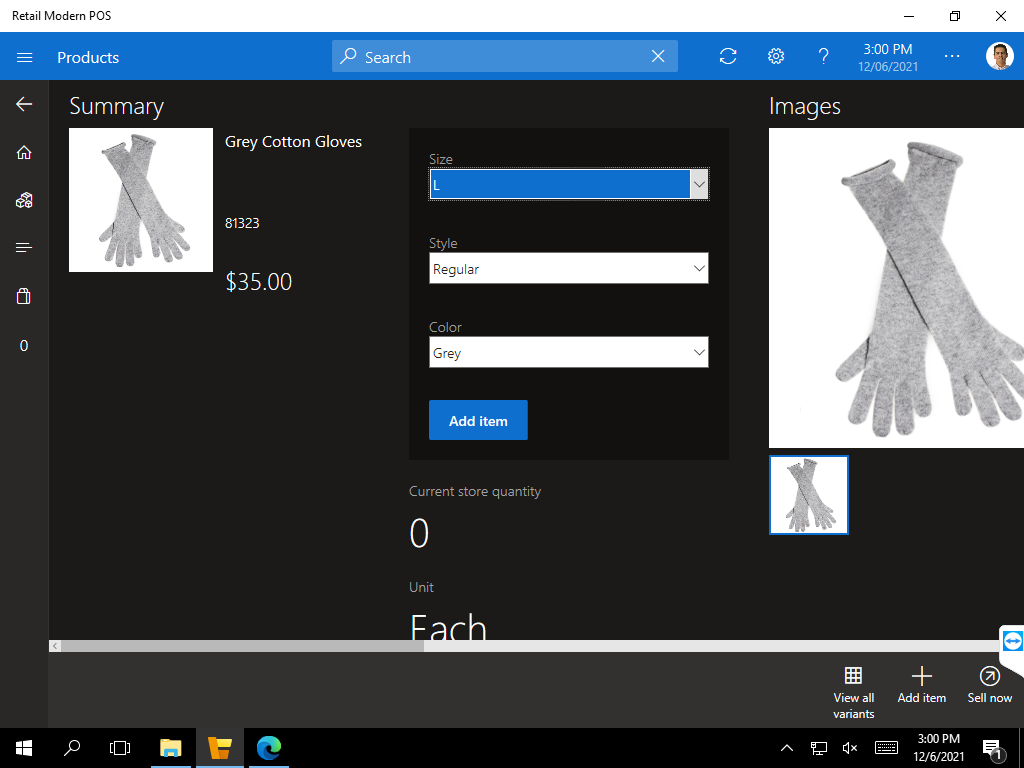This screenshot has width=1024, height=768.
Task: Click the back arrow in sidebar
Action: [24, 104]
